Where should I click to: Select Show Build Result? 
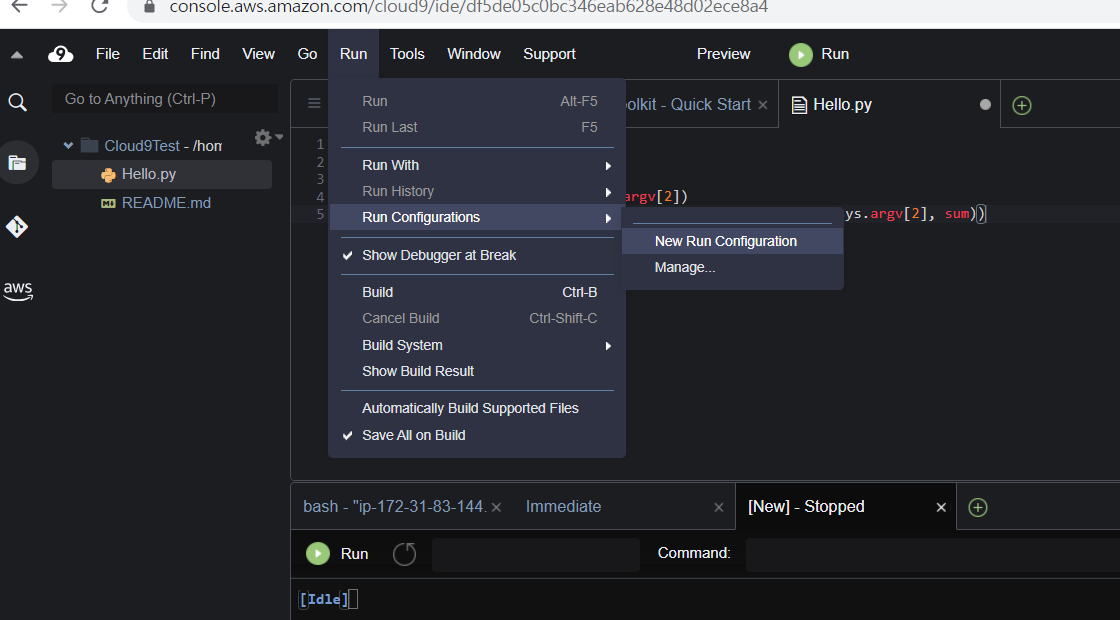(478, 371)
